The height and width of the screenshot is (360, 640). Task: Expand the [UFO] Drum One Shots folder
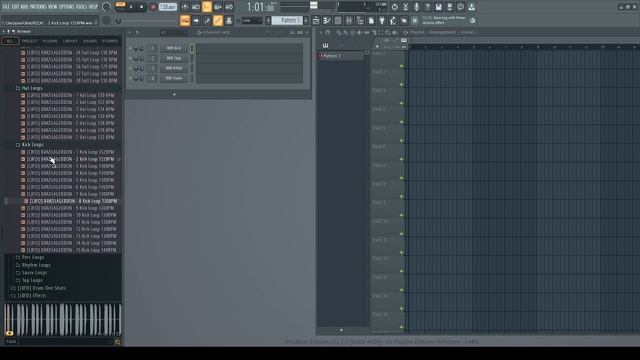pyautogui.click(x=41, y=288)
